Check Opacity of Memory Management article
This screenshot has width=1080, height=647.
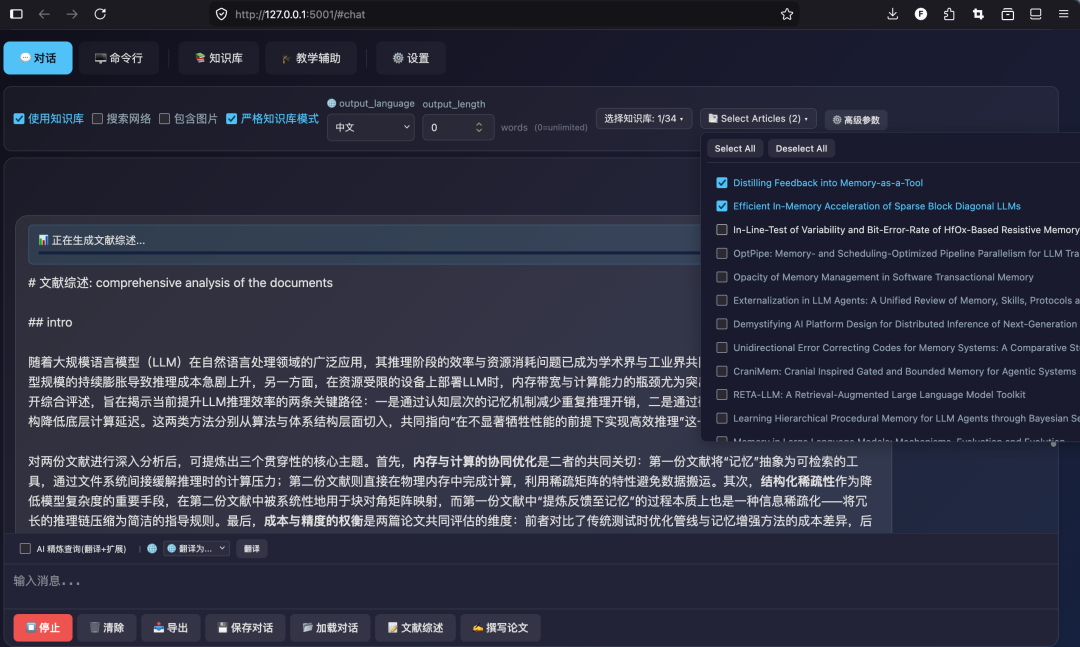click(722, 277)
